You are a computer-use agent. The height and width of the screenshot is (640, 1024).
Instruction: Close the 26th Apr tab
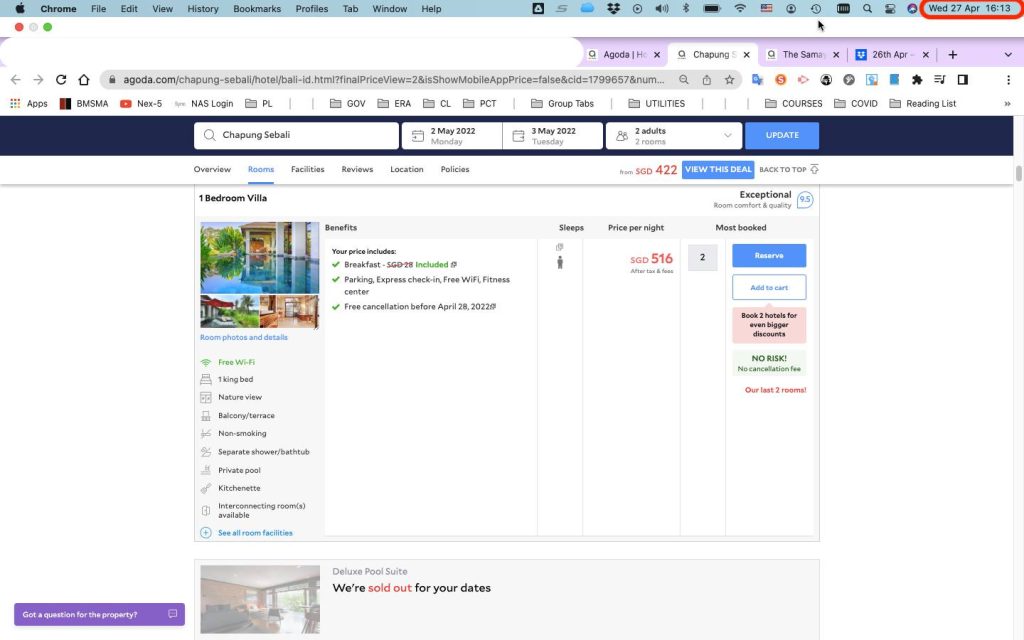tap(925, 55)
